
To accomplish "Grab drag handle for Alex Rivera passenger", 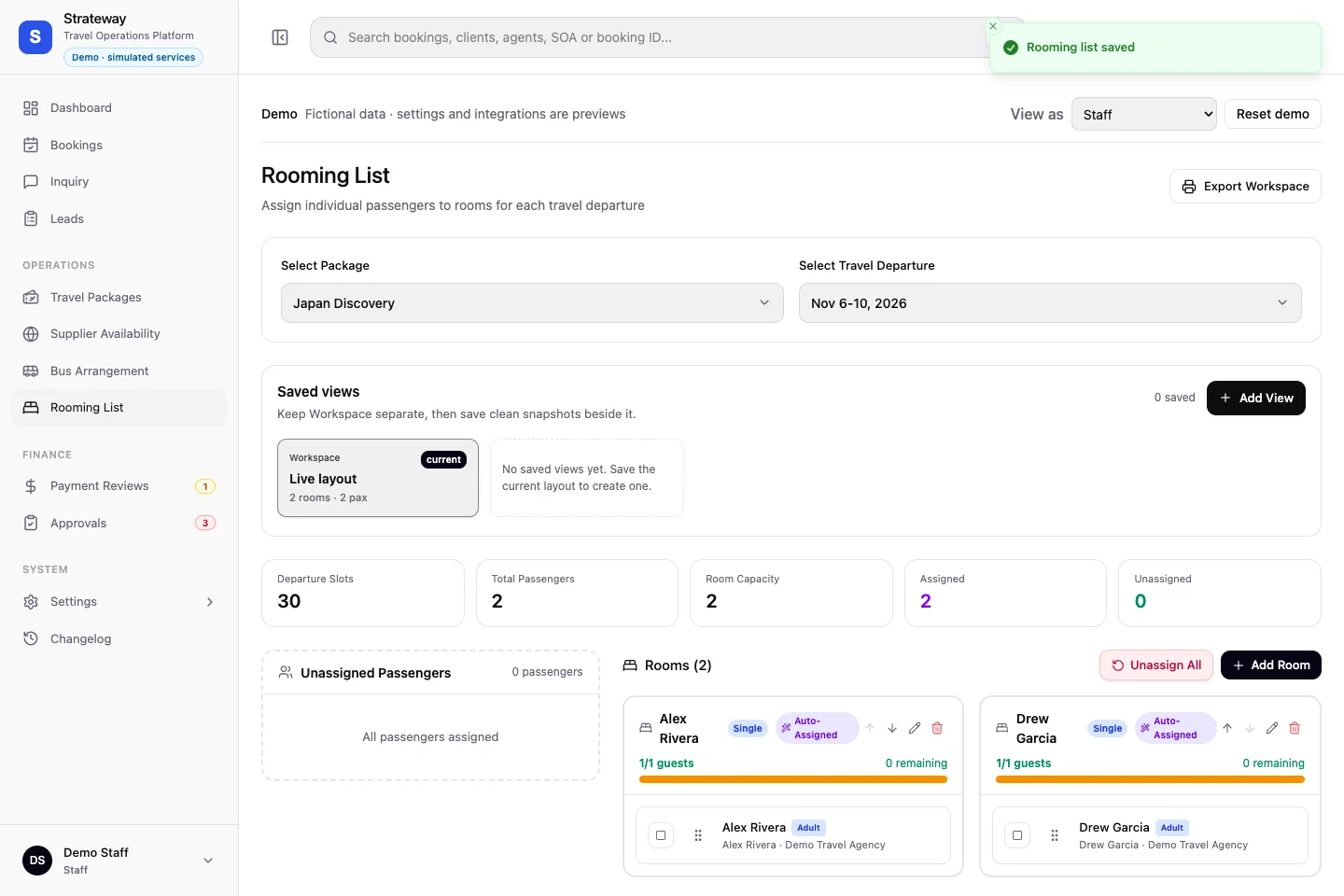I will [x=698, y=835].
